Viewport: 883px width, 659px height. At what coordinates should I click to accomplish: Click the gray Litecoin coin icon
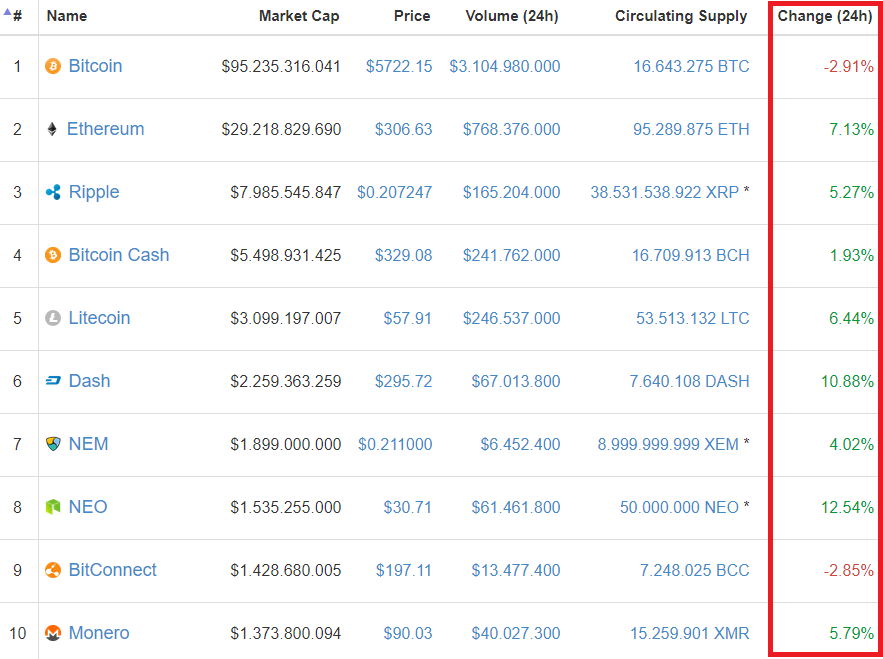point(53,319)
